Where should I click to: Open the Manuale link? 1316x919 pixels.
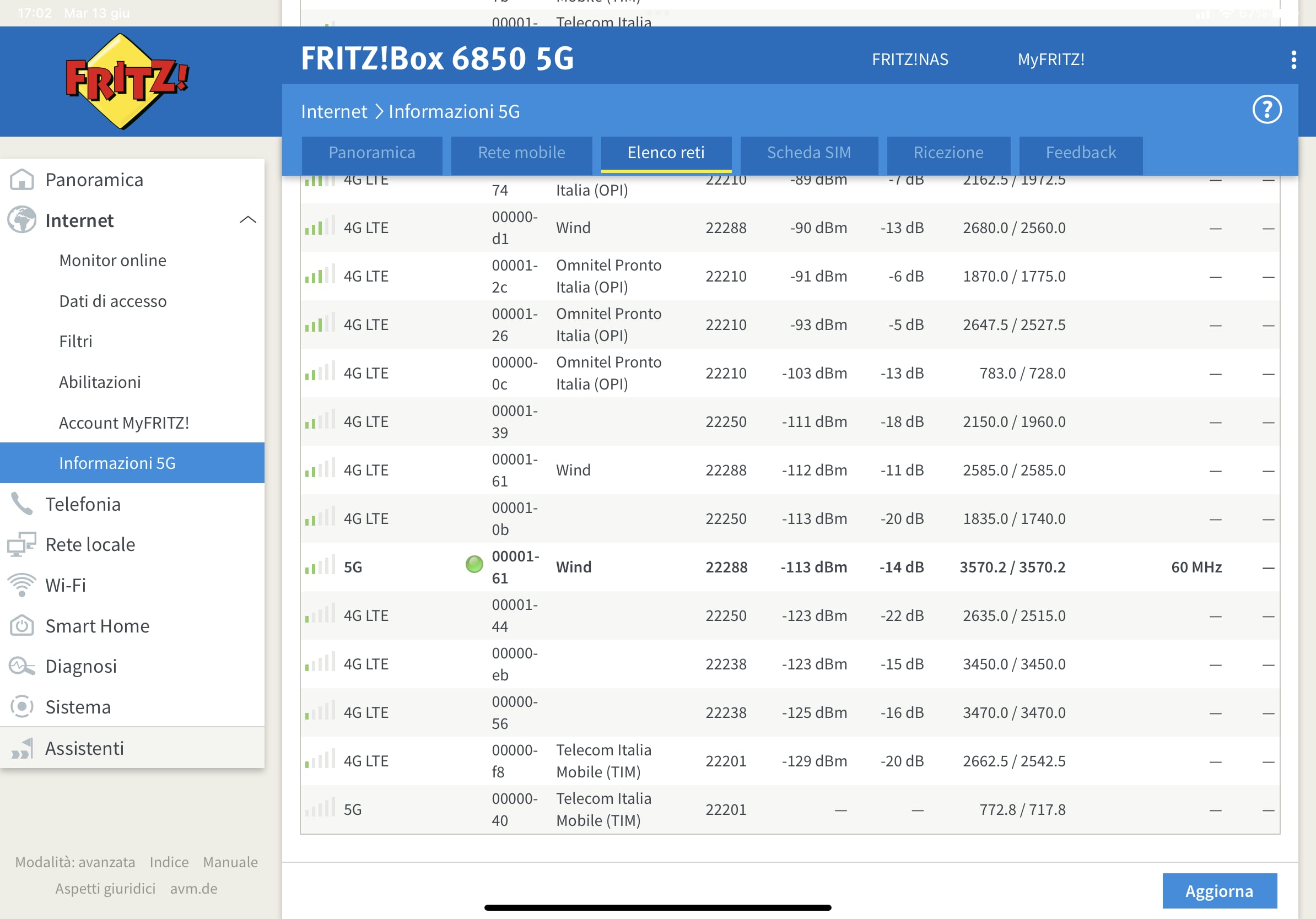pyautogui.click(x=230, y=862)
